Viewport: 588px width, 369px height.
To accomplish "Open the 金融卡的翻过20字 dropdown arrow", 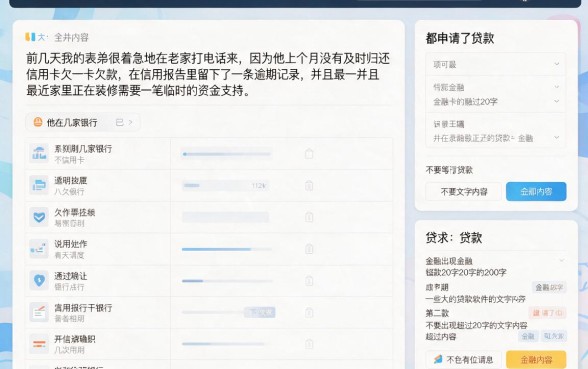I will click(556, 101).
